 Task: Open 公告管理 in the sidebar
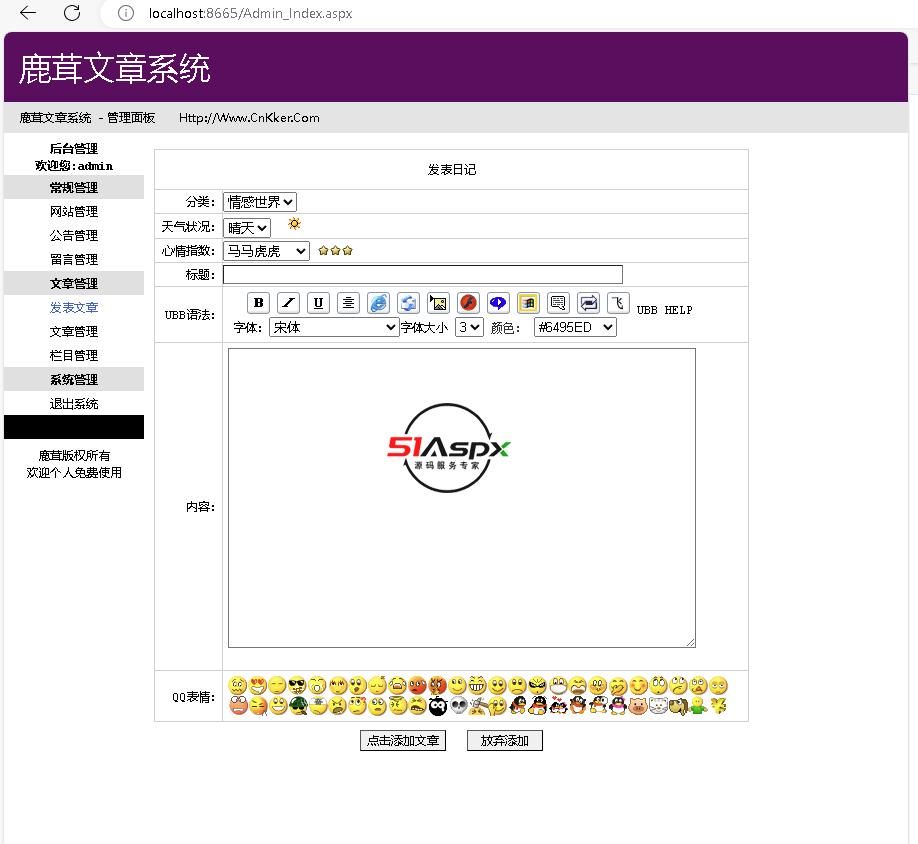pyautogui.click(x=74, y=235)
